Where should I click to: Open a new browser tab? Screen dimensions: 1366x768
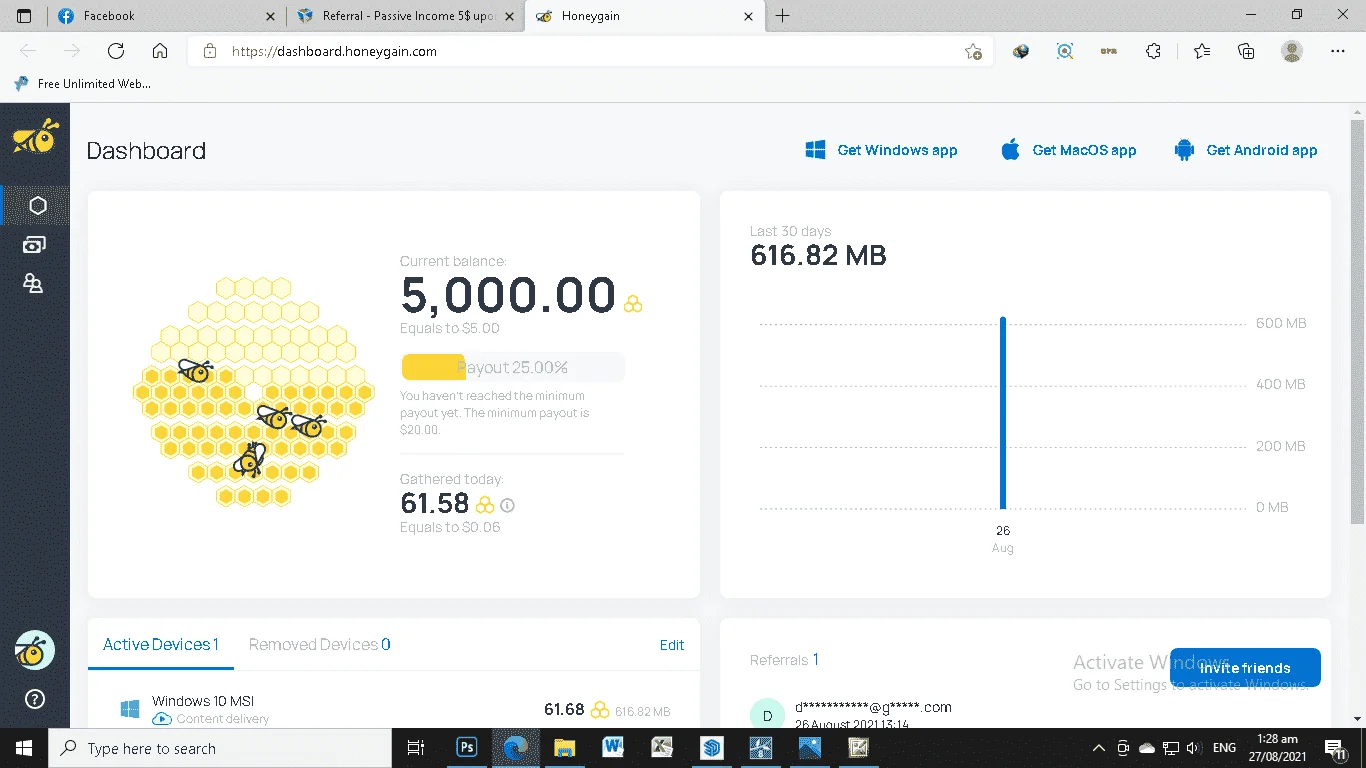click(x=783, y=16)
